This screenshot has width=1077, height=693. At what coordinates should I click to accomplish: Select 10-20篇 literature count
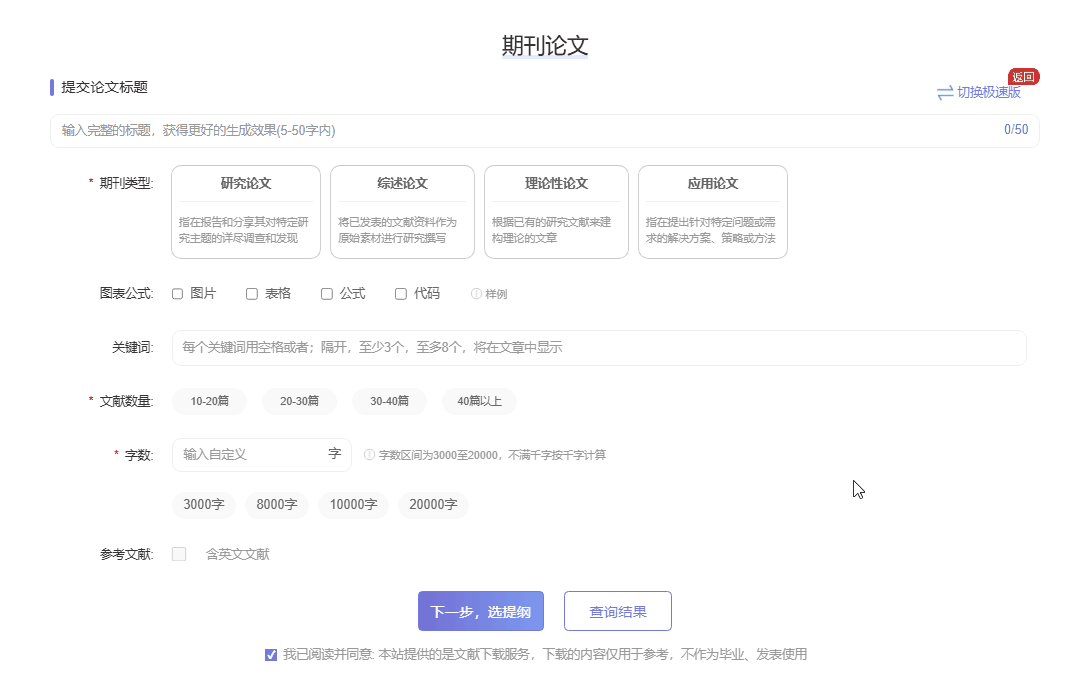click(209, 401)
